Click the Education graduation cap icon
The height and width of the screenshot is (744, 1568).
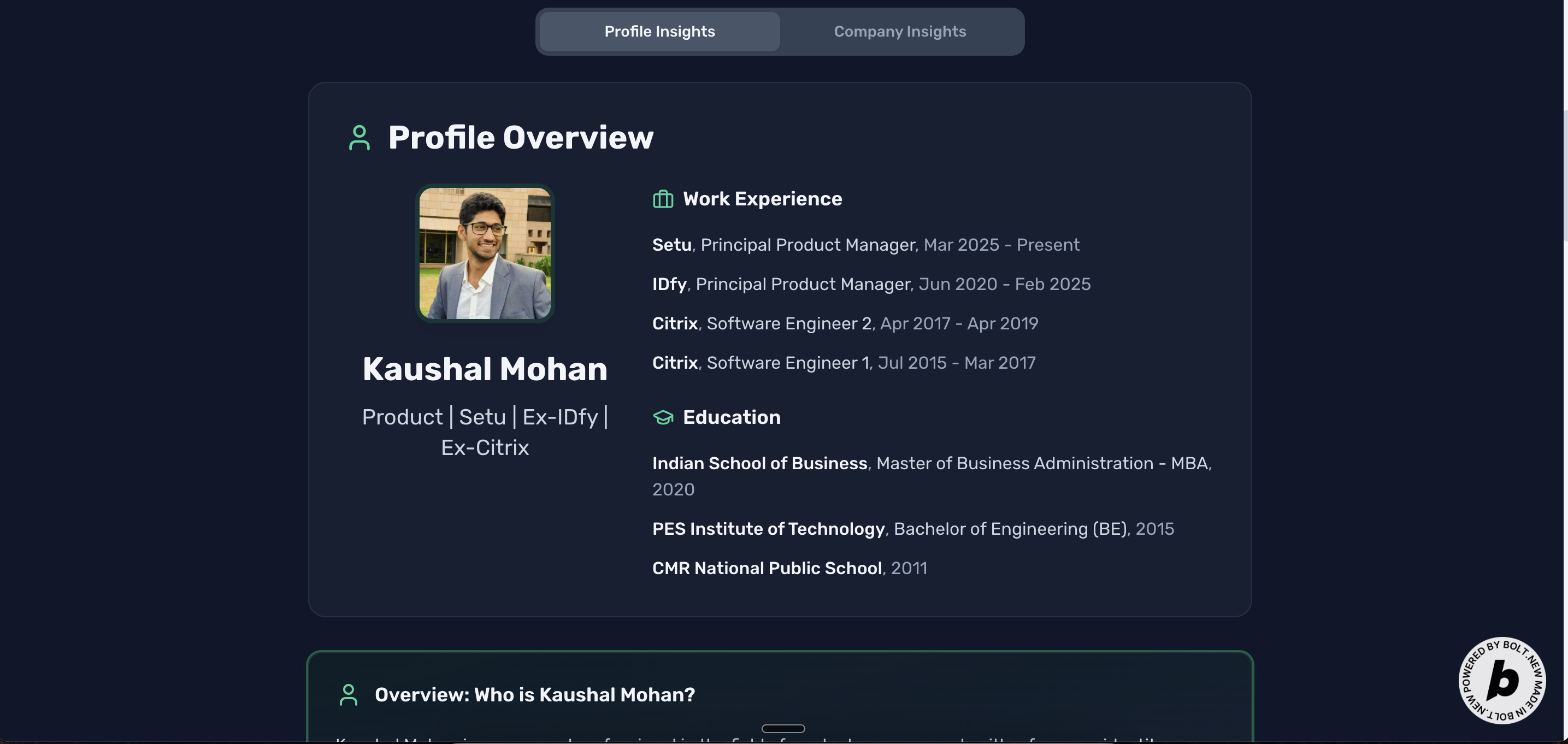[663, 418]
